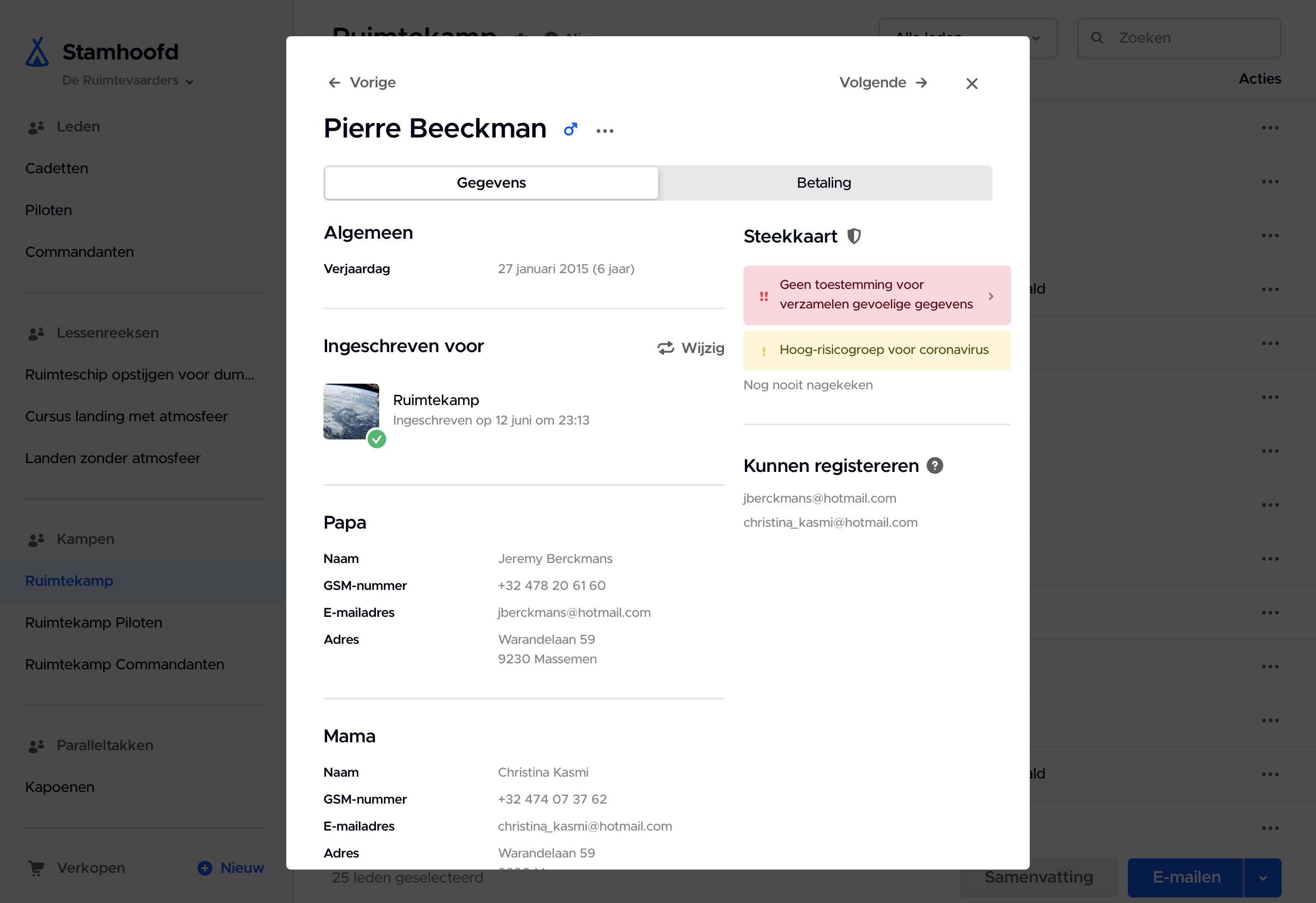Select the Gegevens tab
Image resolution: width=1316 pixels, height=903 pixels.
click(491, 183)
